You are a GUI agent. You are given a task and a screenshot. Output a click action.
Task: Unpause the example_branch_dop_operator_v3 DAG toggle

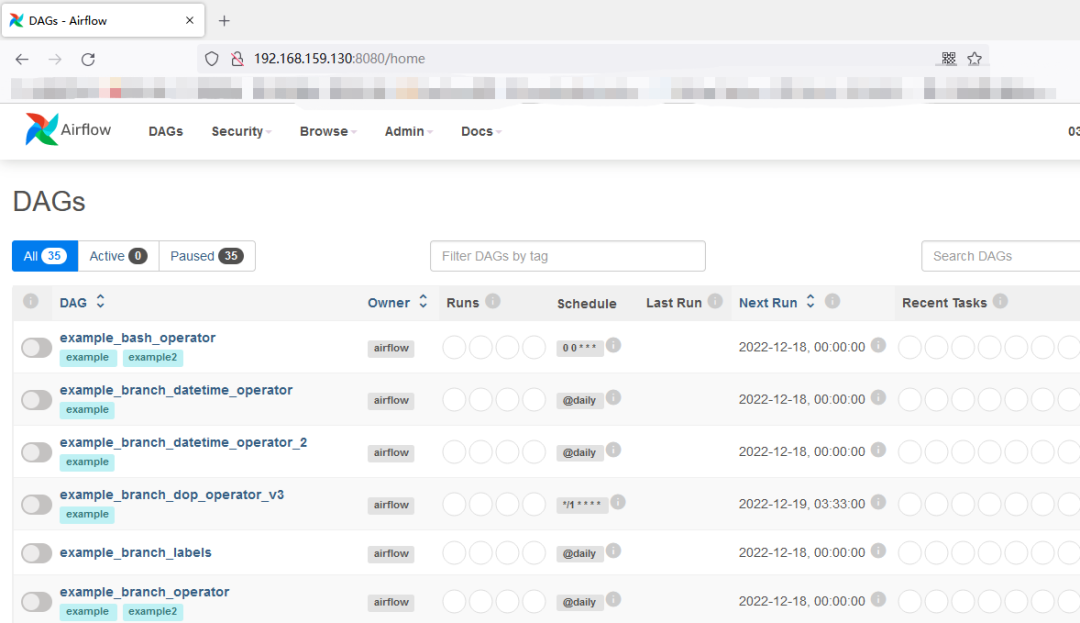tap(37, 505)
